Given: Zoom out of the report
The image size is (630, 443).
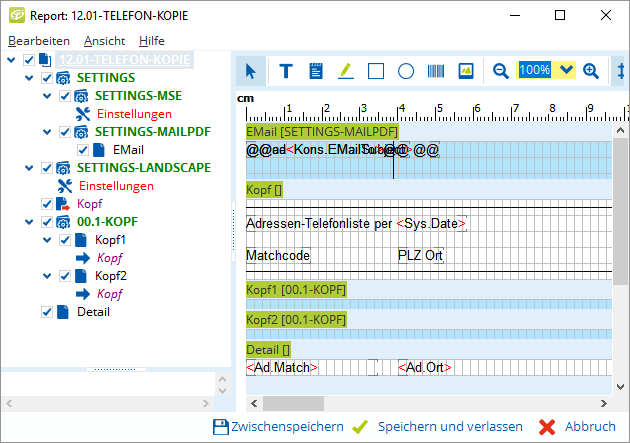Looking at the screenshot, I should [501, 70].
